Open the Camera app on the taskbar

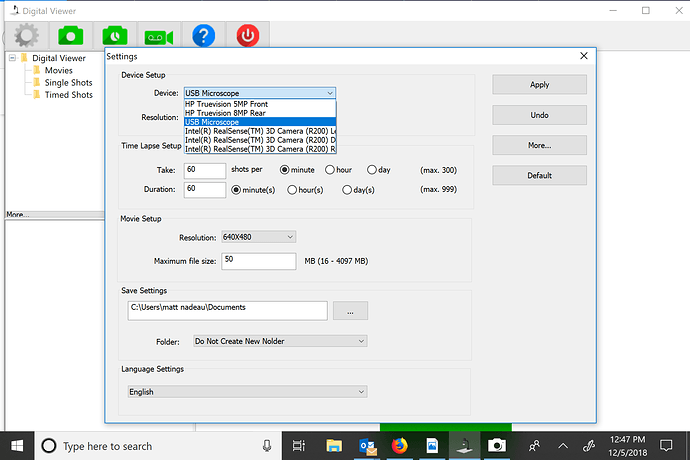point(497,446)
